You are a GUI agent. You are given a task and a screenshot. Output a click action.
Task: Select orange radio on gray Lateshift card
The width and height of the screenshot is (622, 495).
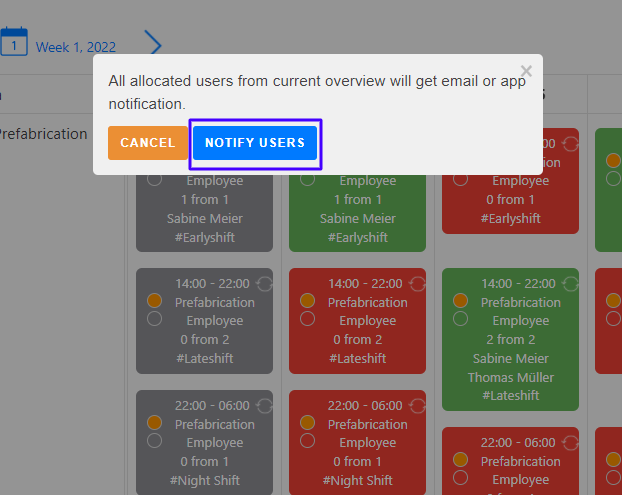point(154,300)
